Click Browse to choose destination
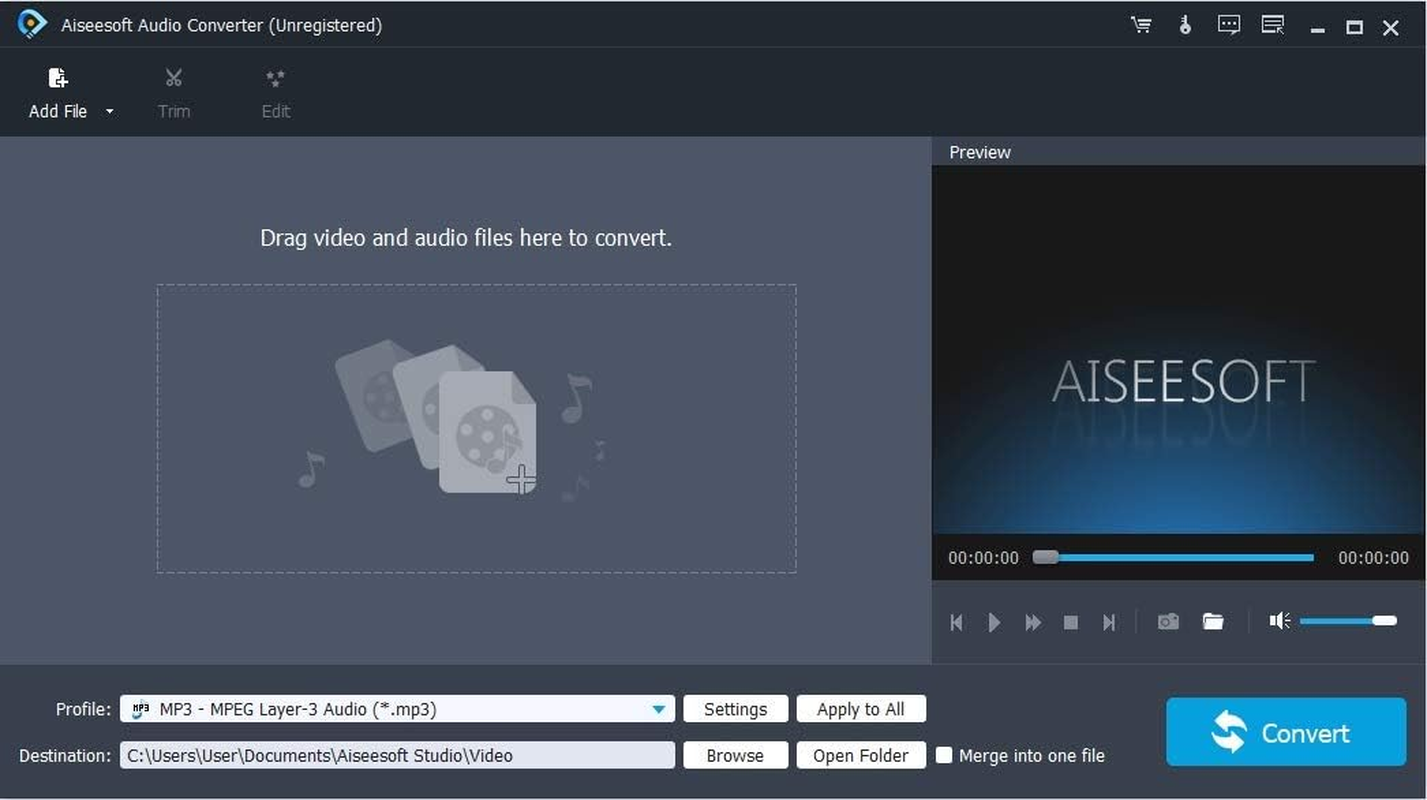Viewport: 1427px width, 800px height. [x=735, y=755]
